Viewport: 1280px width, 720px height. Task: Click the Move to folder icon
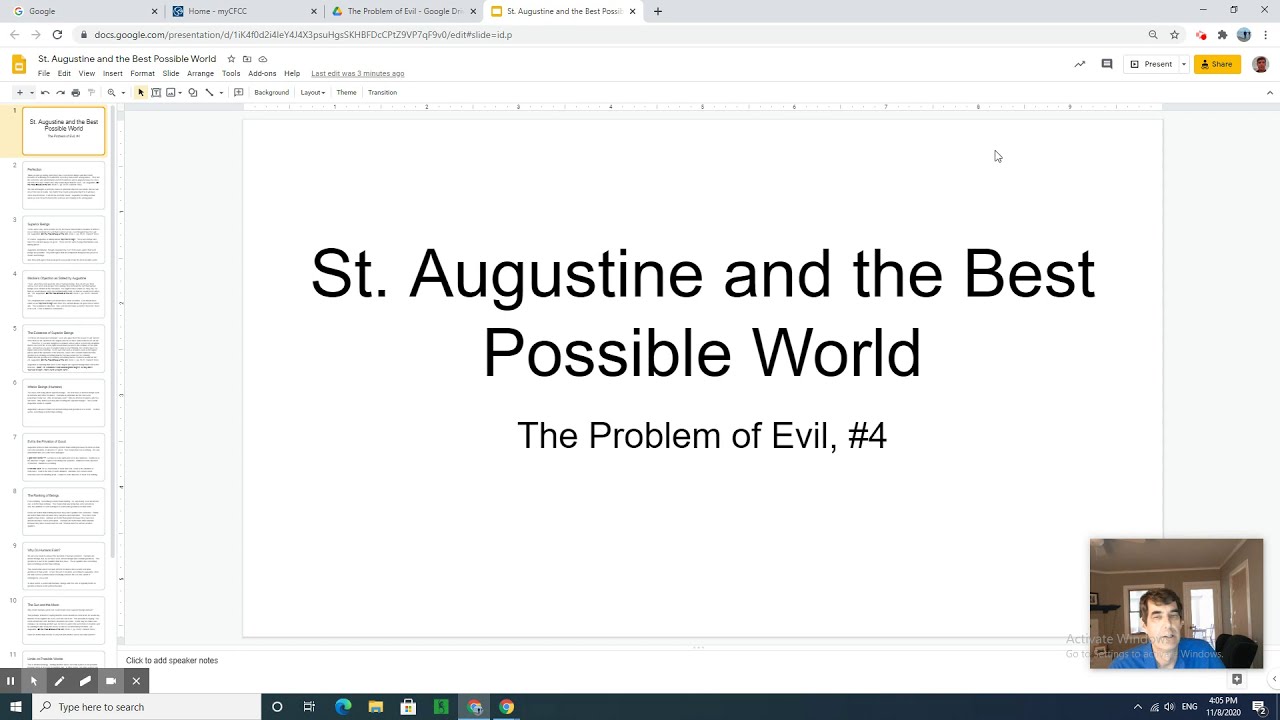[247, 59]
